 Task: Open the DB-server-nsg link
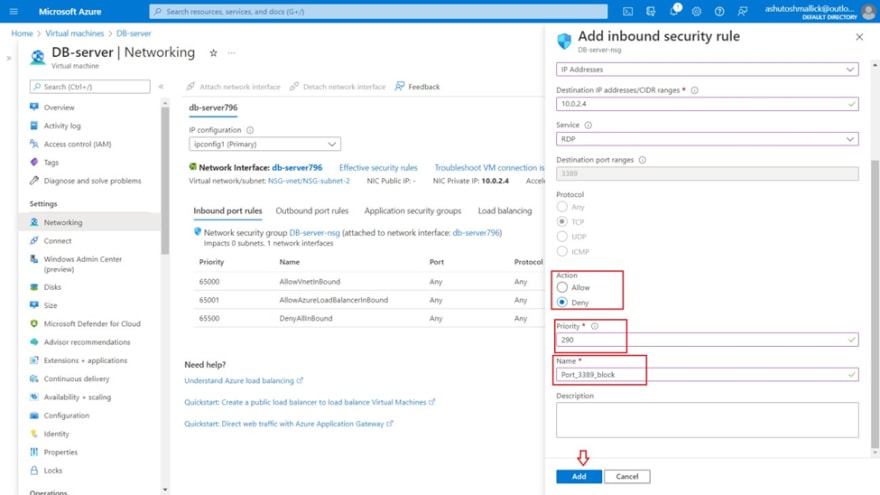(x=314, y=232)
